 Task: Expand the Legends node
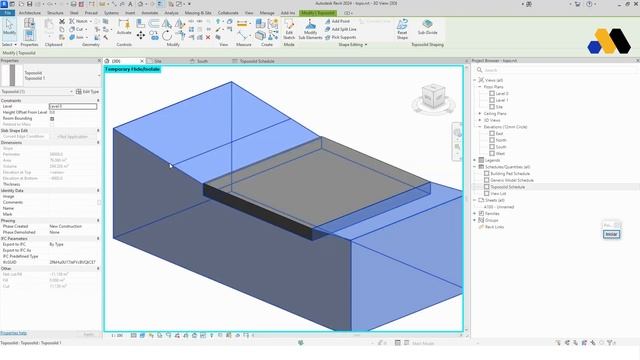475,160
